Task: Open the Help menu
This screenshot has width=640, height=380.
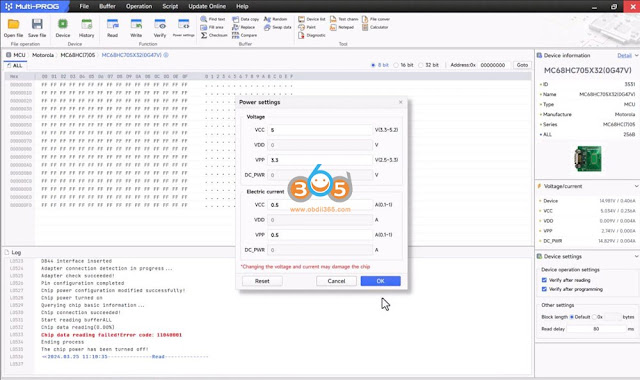Action: click(242, 6)
